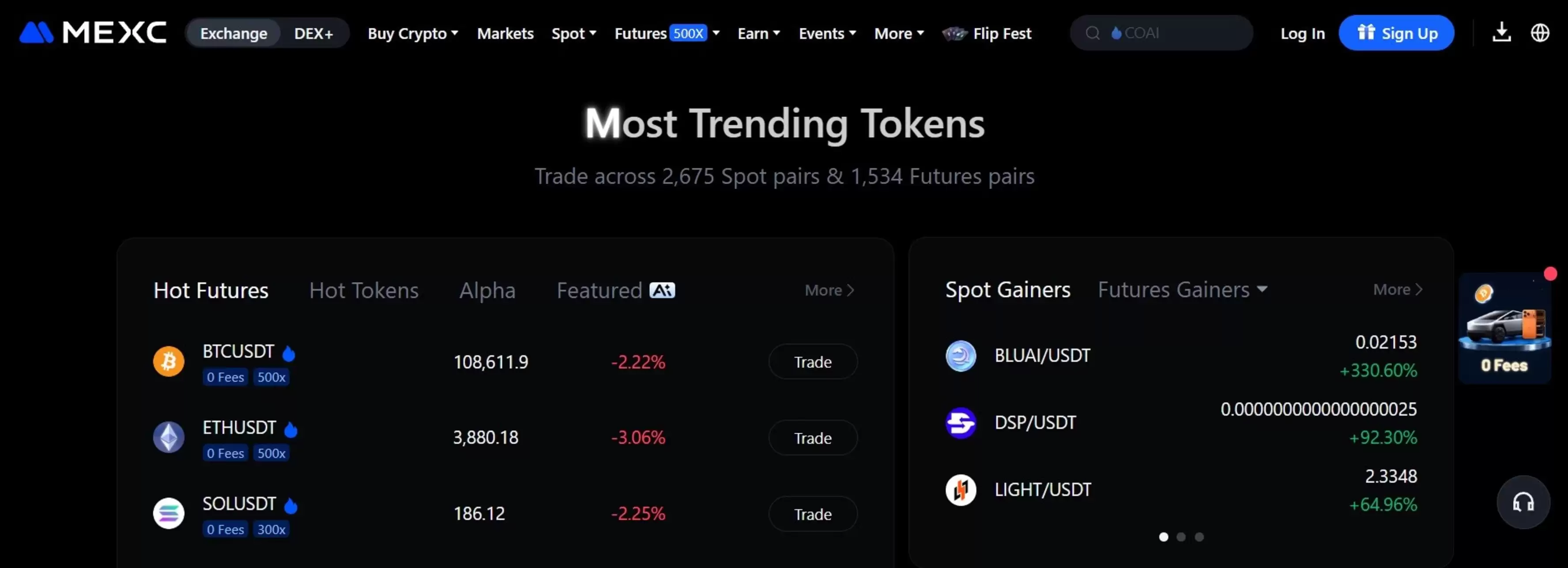This screenshot has height=568, width=1568.
Task: Switch to the Hot Tokens tab
Action: (x=363, y=290)
